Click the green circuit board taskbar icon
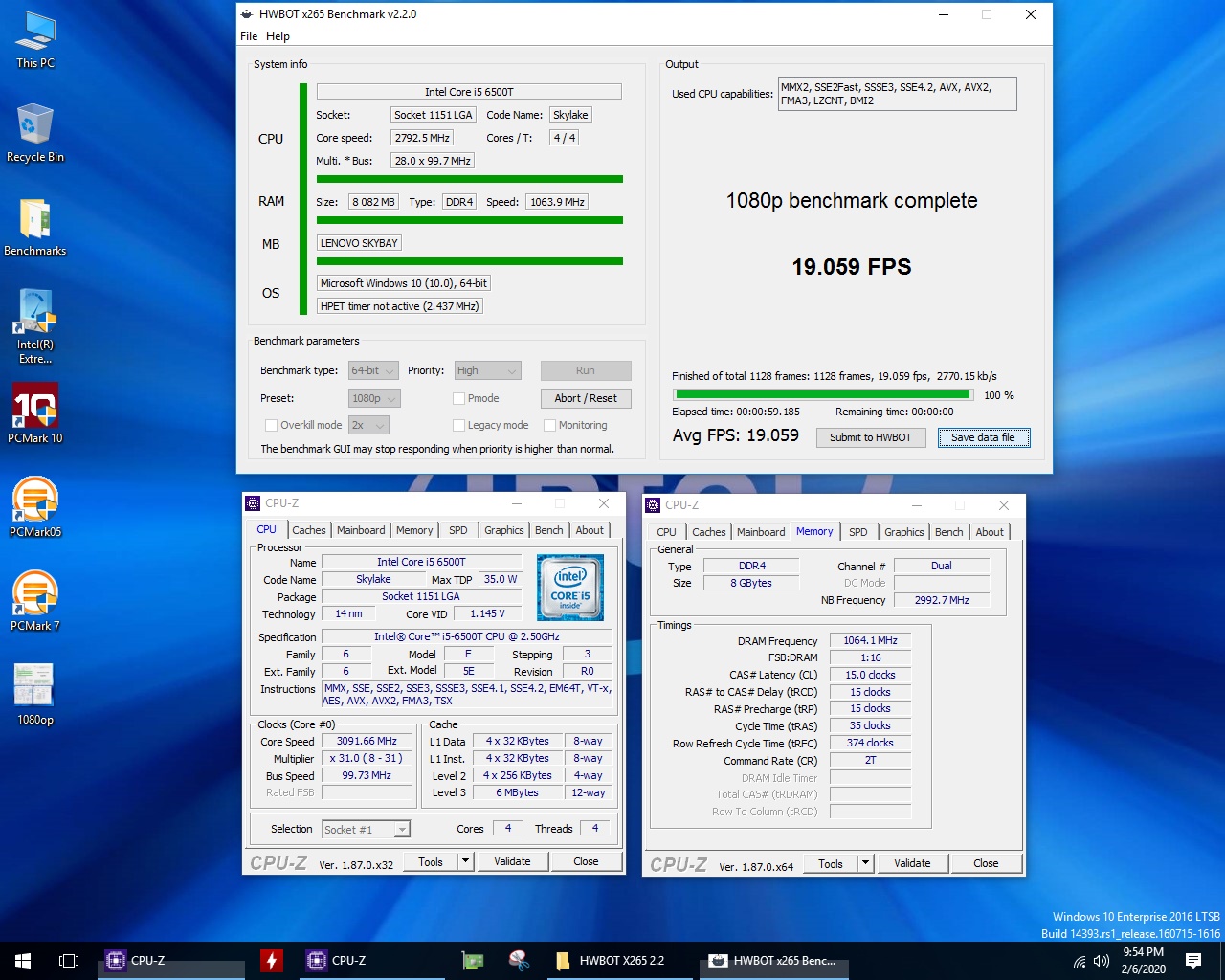 (x=472, y=961)
